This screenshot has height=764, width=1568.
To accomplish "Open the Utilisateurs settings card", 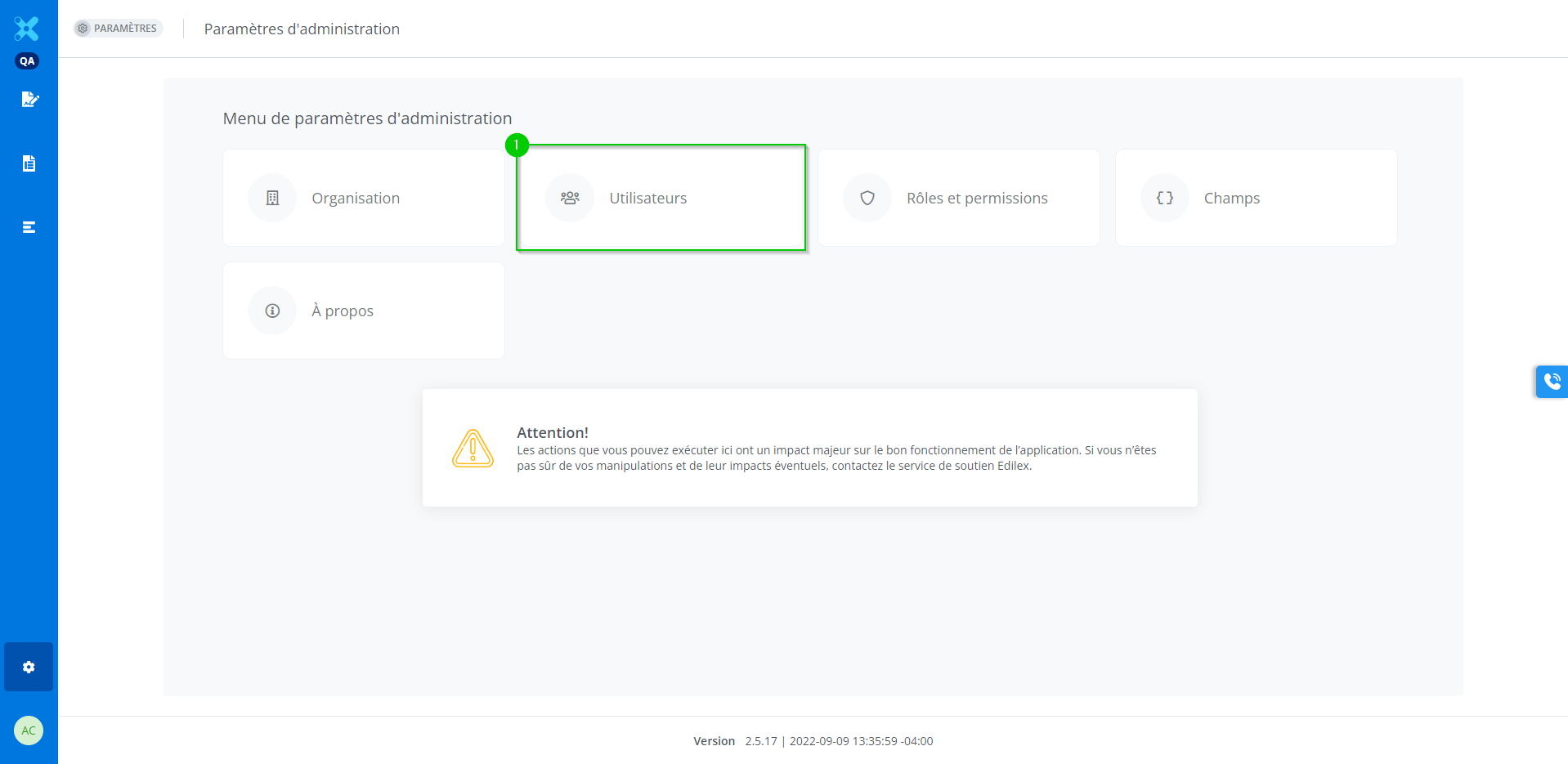I will (x=661, y=198).
